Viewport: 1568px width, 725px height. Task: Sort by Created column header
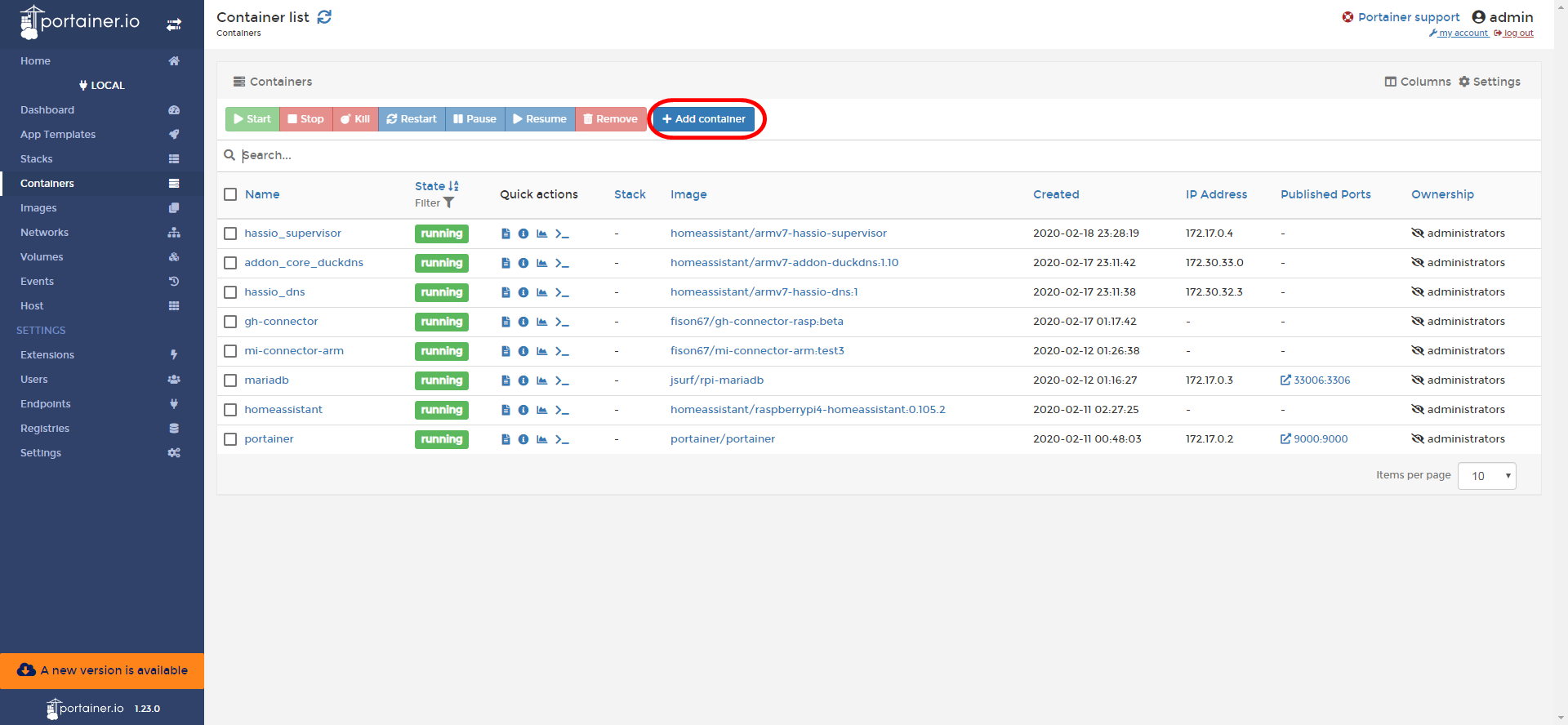point(1056,194)
